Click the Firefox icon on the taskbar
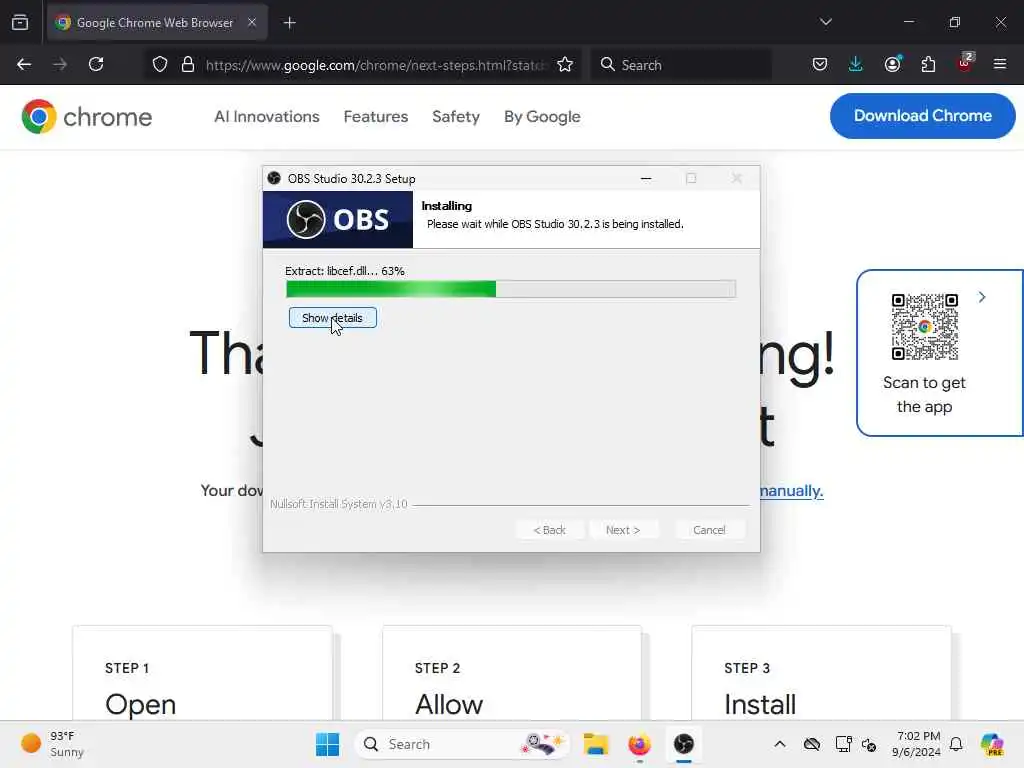1024x768 pixels. pos(639,744)
